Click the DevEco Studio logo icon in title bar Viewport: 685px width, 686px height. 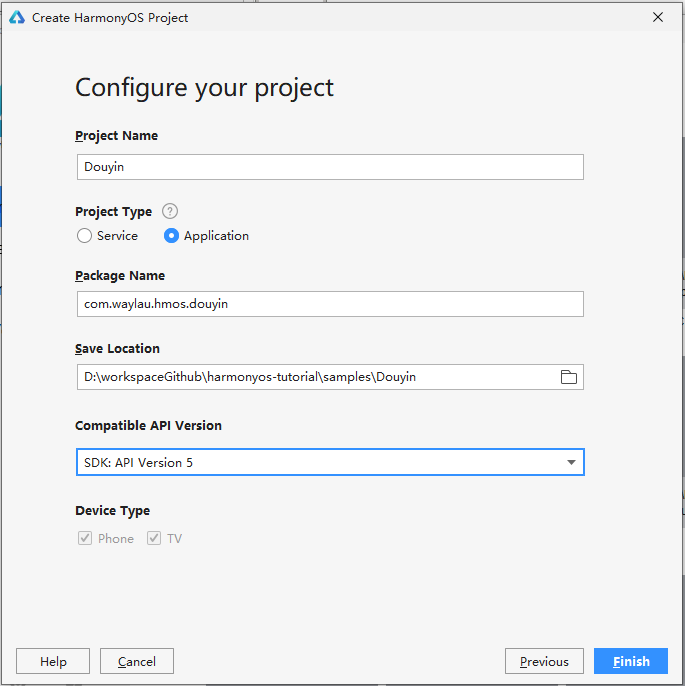(17, 18)
